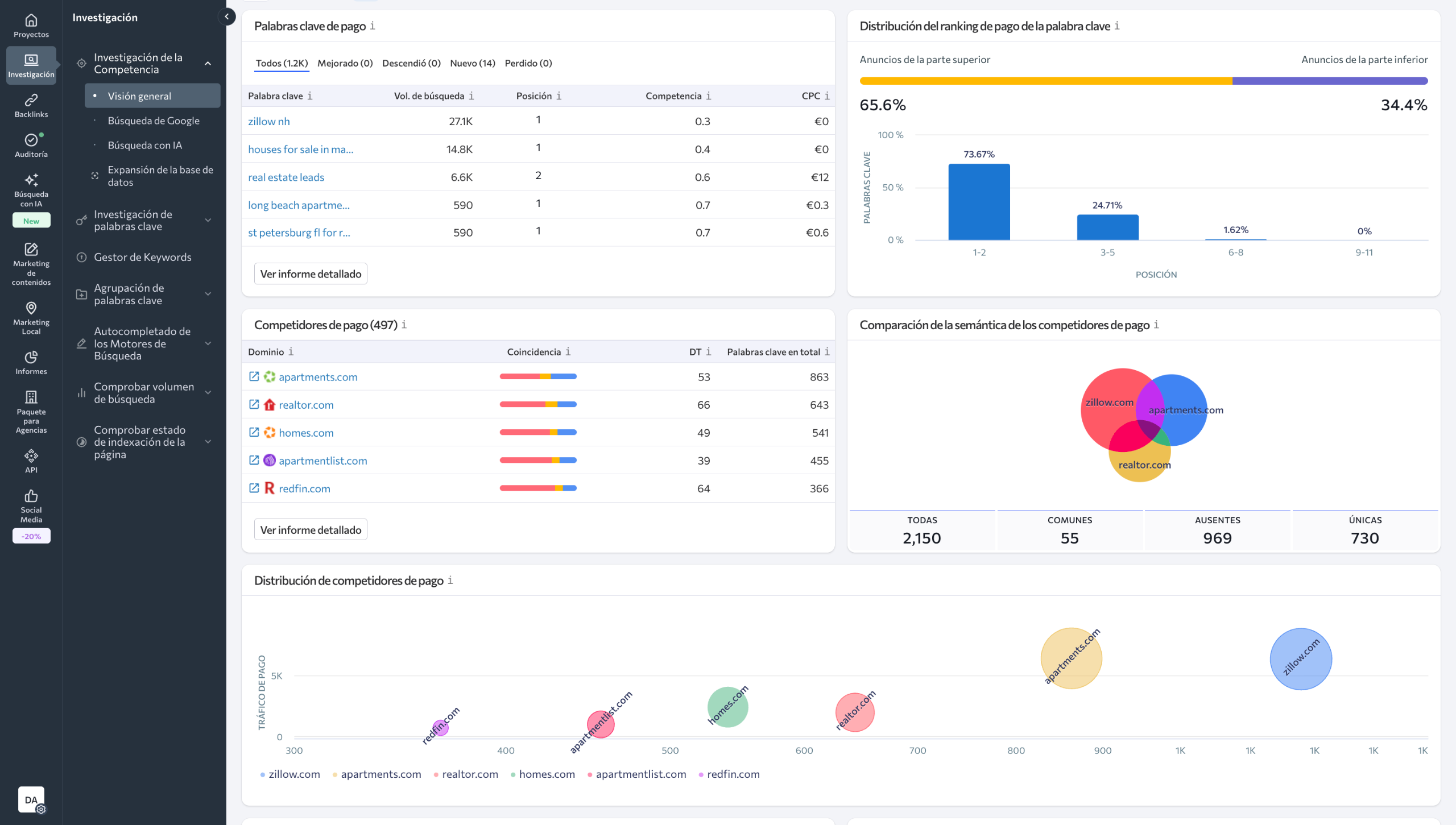Open the Social Media thumbs-up icon

[31, 496]
